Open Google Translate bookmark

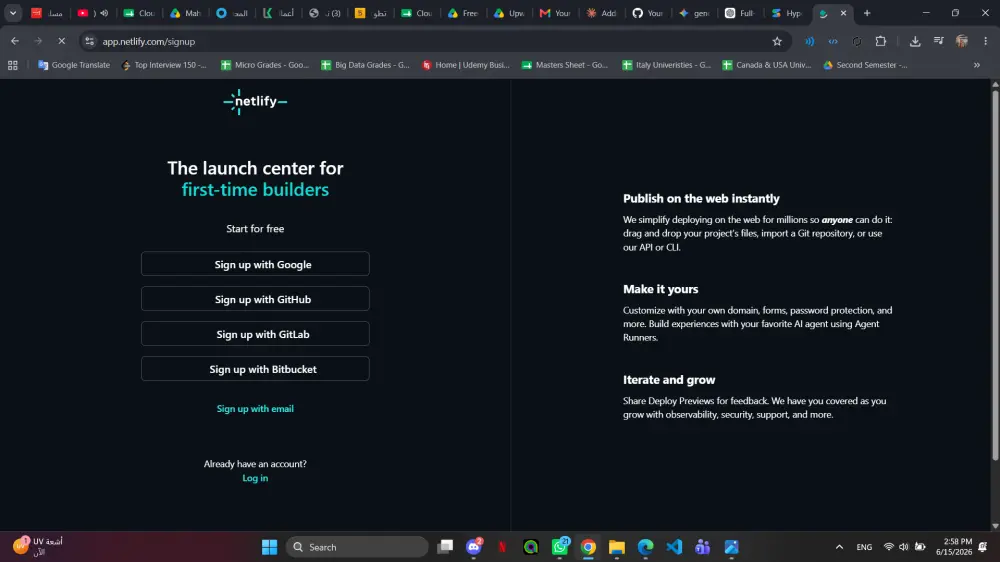pos(74,65)
